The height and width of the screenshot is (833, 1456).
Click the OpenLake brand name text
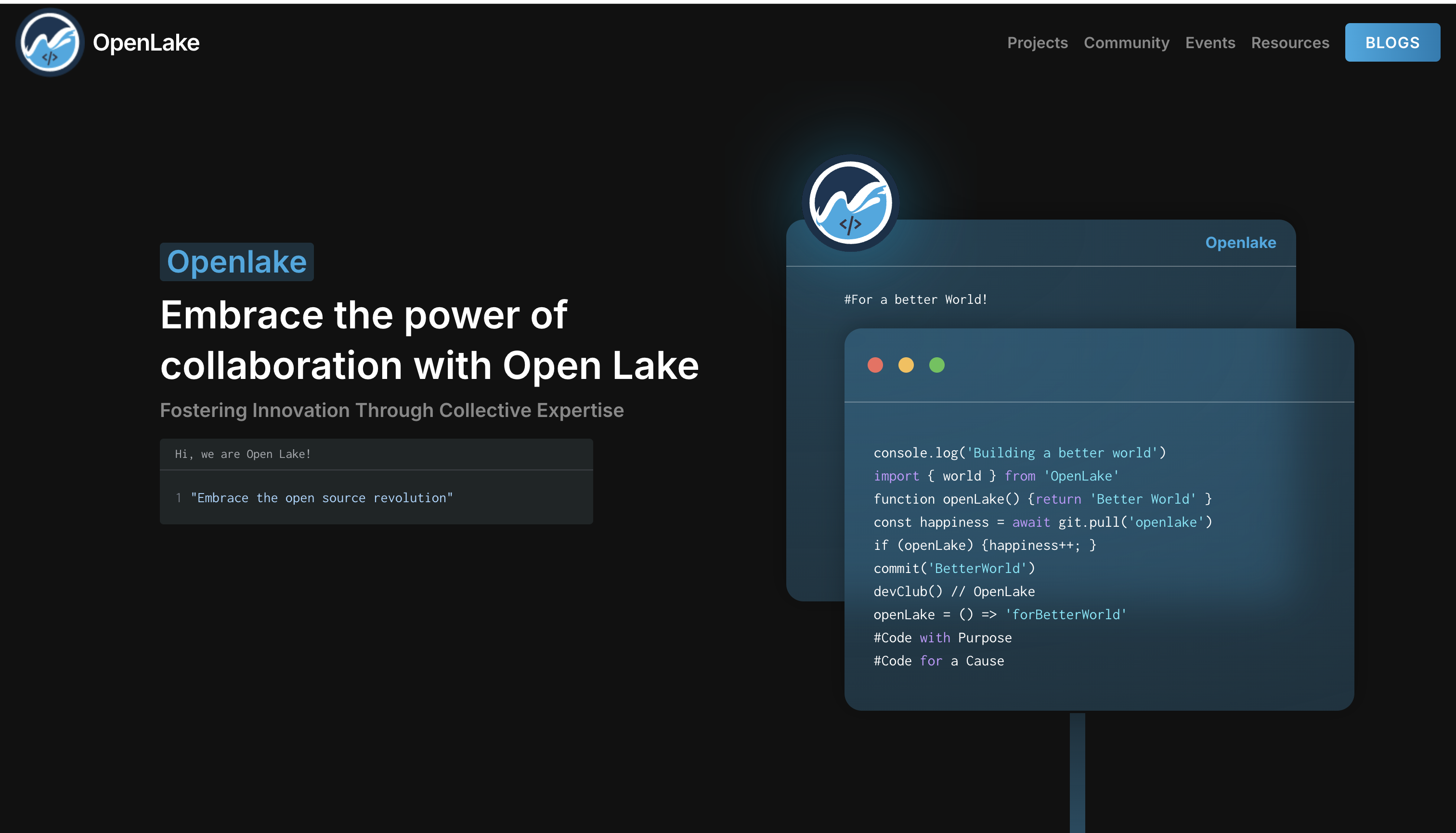pos(146,43)
